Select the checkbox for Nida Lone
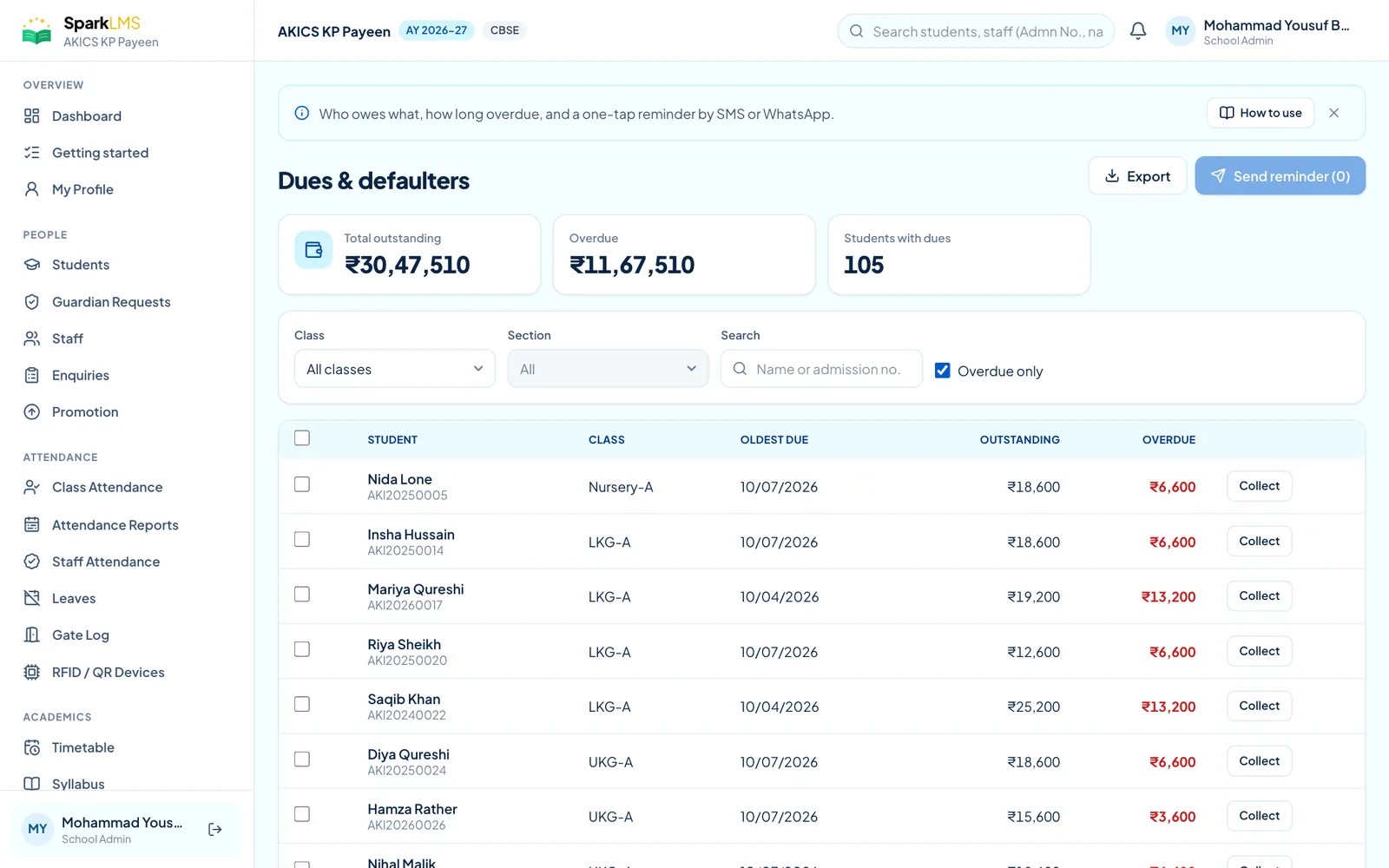The height and width of the screenshot is (868, 1389). [302, 484]
